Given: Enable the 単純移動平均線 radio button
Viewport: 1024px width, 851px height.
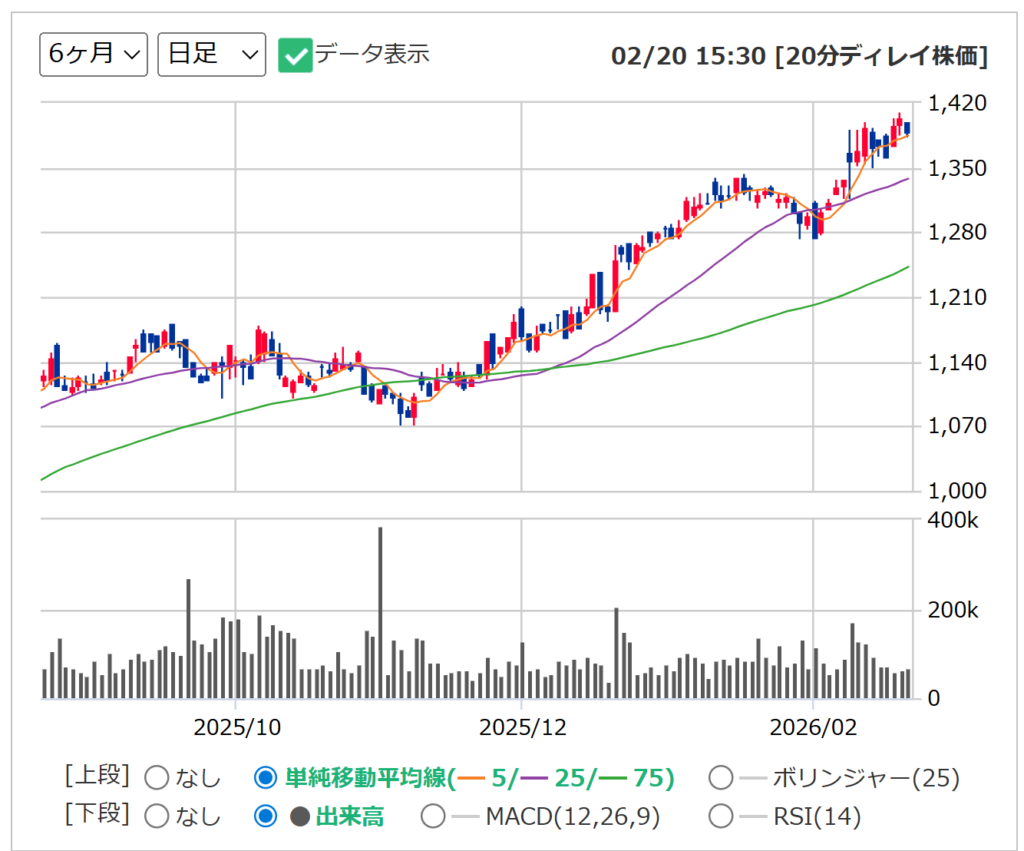Looking at the screenshot, I should (x=265, y=777).
